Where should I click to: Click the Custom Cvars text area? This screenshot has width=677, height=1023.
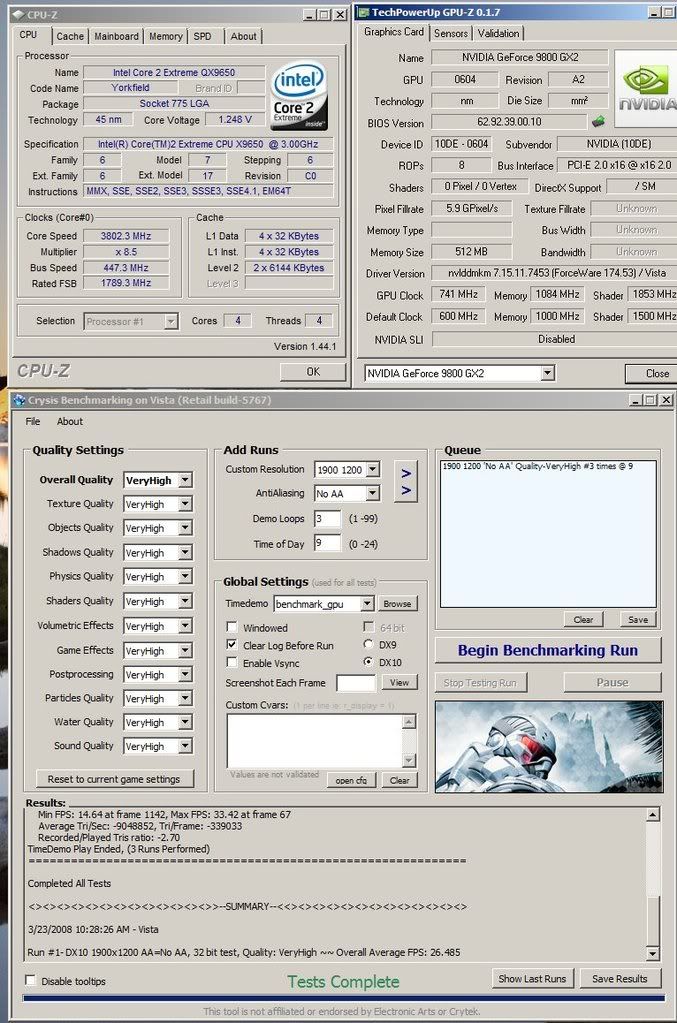(x=315, y=741)
